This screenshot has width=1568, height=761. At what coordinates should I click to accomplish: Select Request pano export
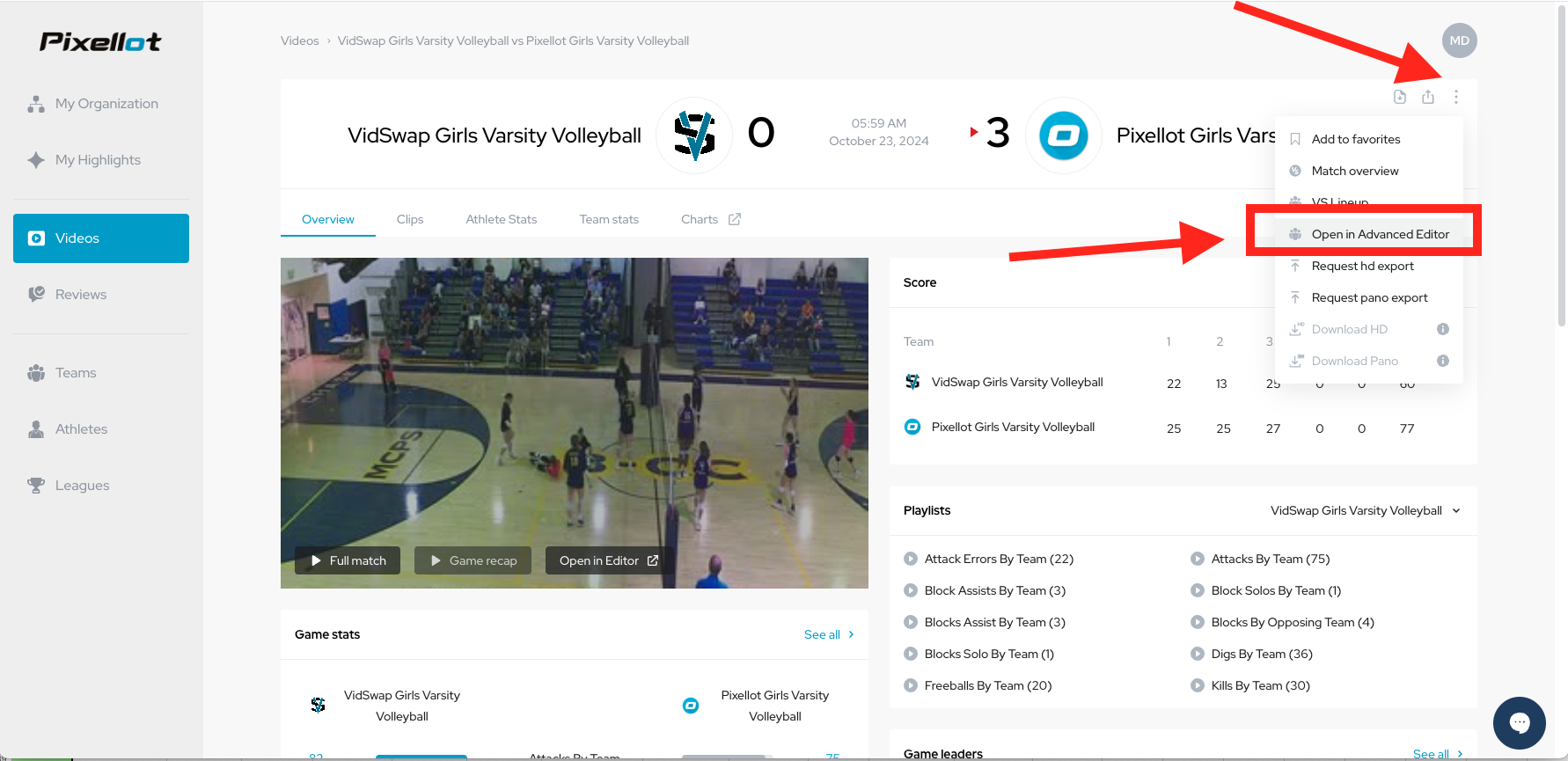(1368, 297)
